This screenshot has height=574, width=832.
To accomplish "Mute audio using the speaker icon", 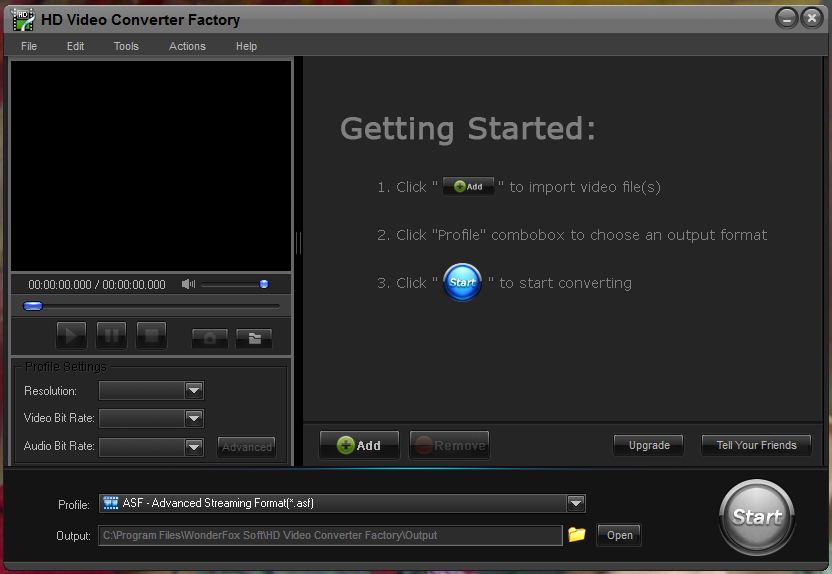I will click(188, 285).
